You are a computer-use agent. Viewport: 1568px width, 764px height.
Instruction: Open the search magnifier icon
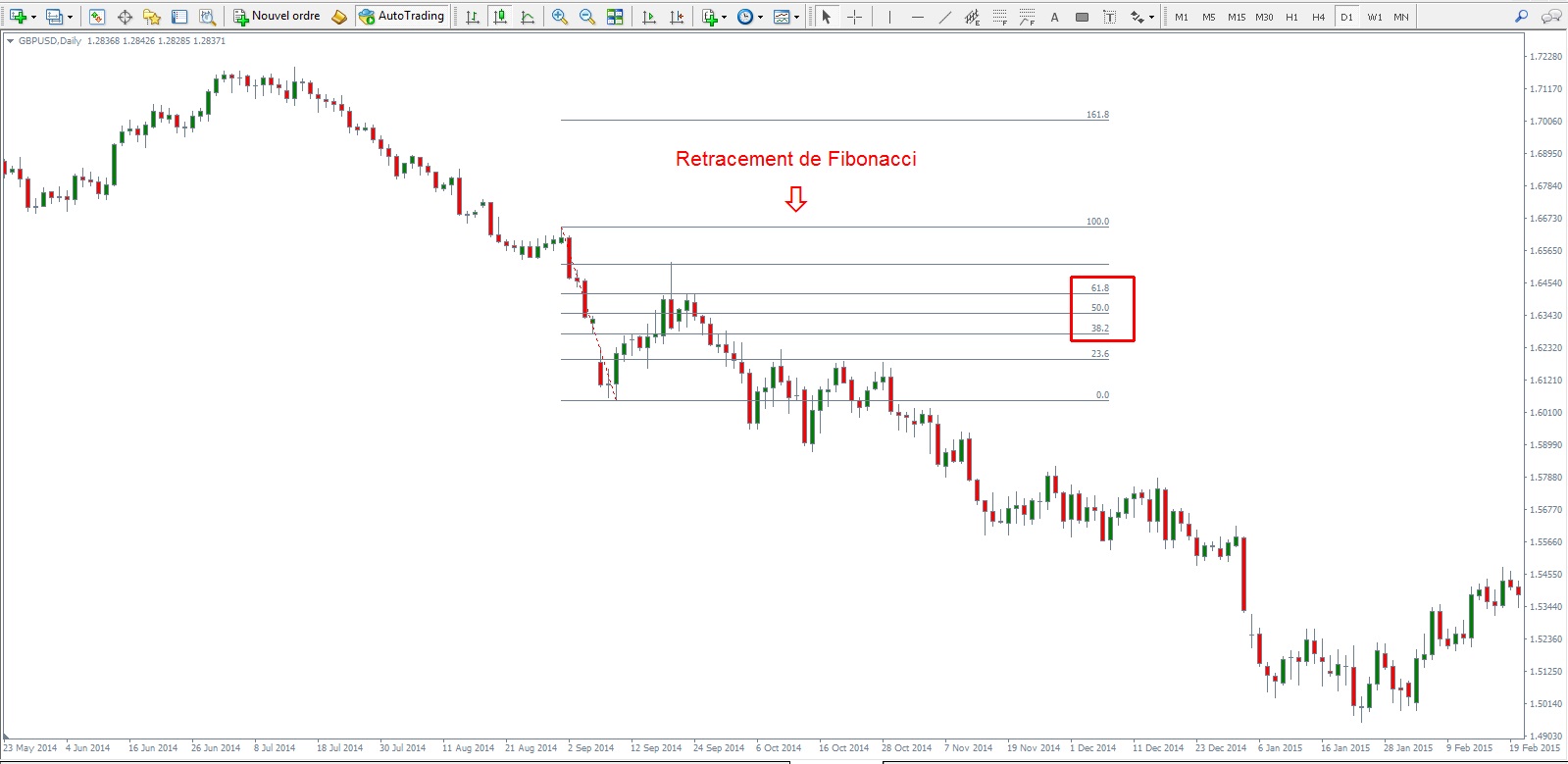pyautogui.click(x=1521, y=17)
